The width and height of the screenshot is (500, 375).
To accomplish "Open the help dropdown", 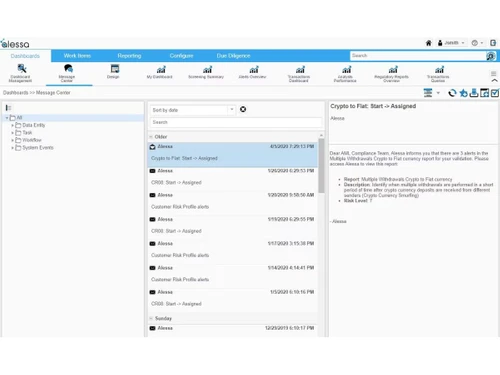I will [x=478, y=43].
